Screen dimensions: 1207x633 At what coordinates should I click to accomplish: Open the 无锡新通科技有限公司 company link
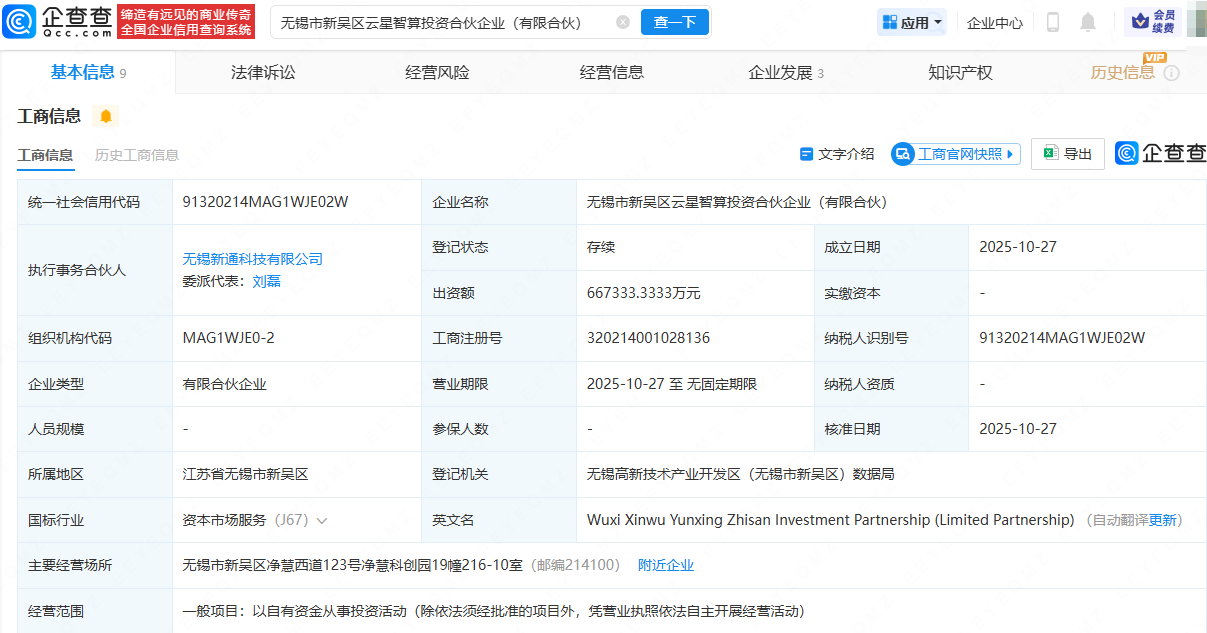[x=252, y=259]
